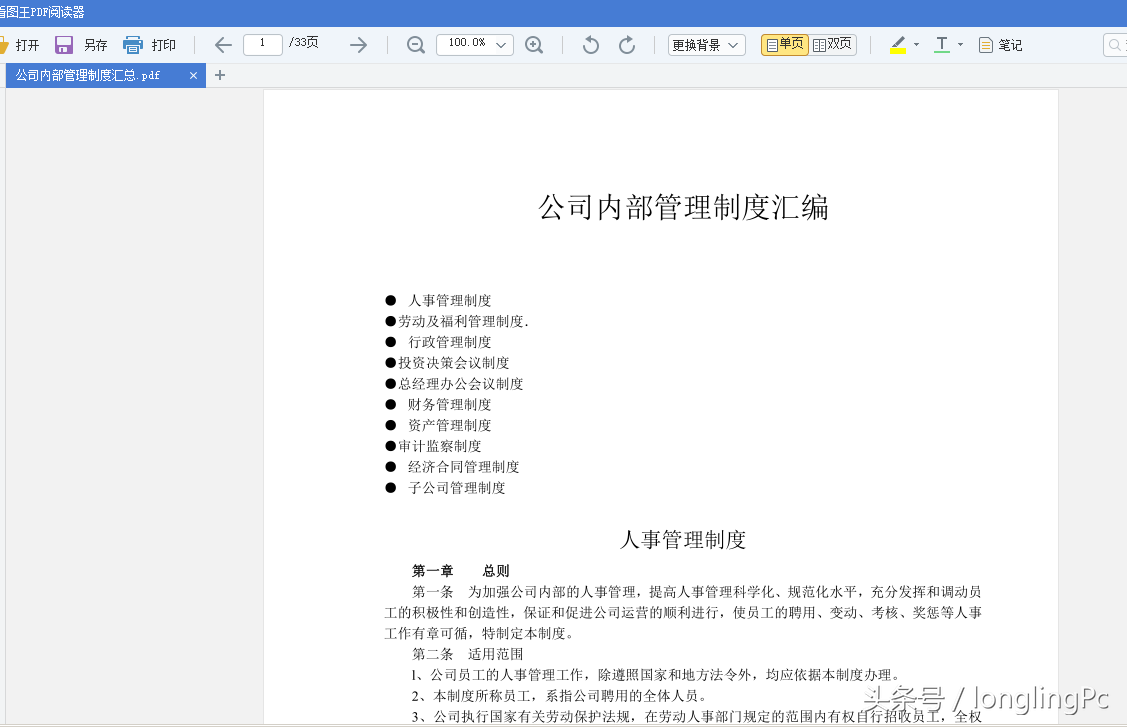Go to next page with right arrow
Screen dimensions: 1127x727
358,45
